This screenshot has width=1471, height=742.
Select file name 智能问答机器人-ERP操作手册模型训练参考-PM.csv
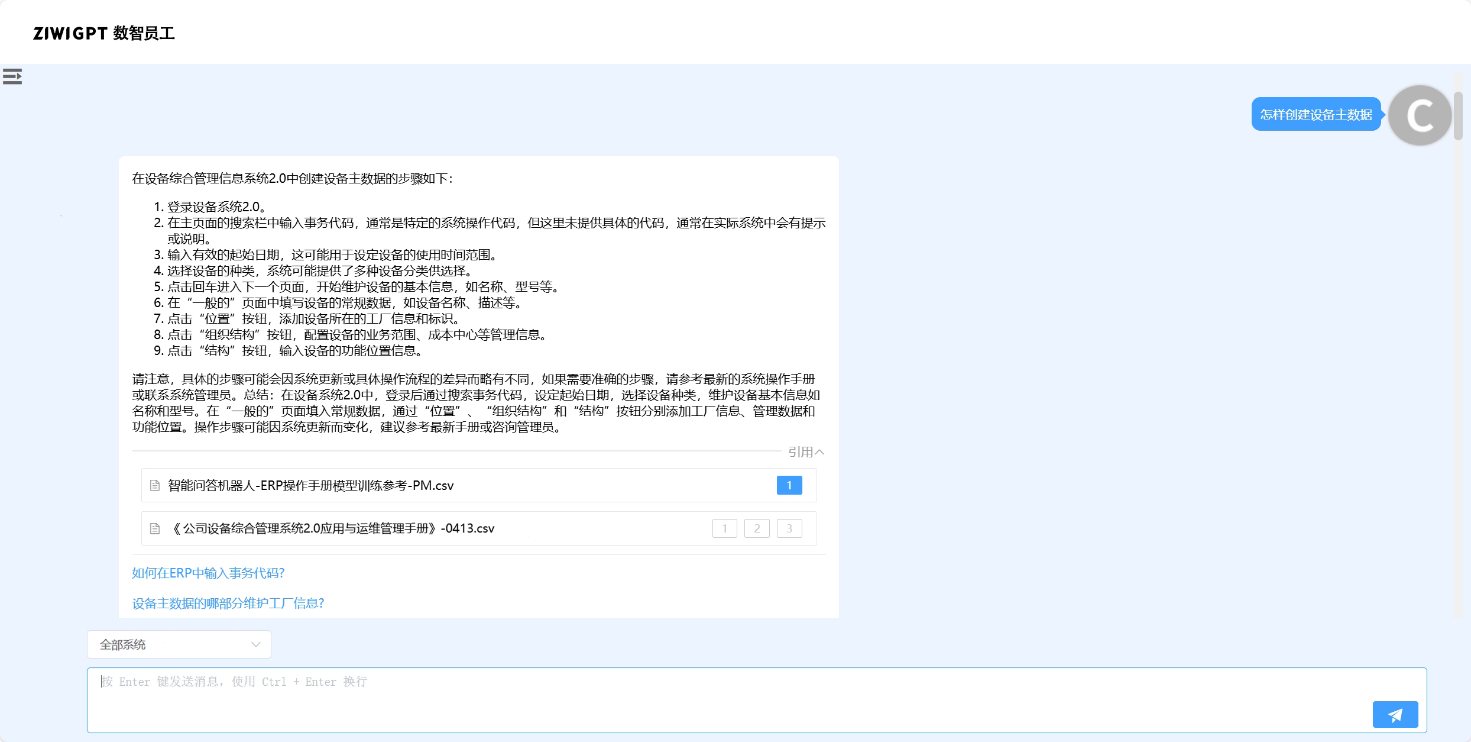click(x=311, y=486)
